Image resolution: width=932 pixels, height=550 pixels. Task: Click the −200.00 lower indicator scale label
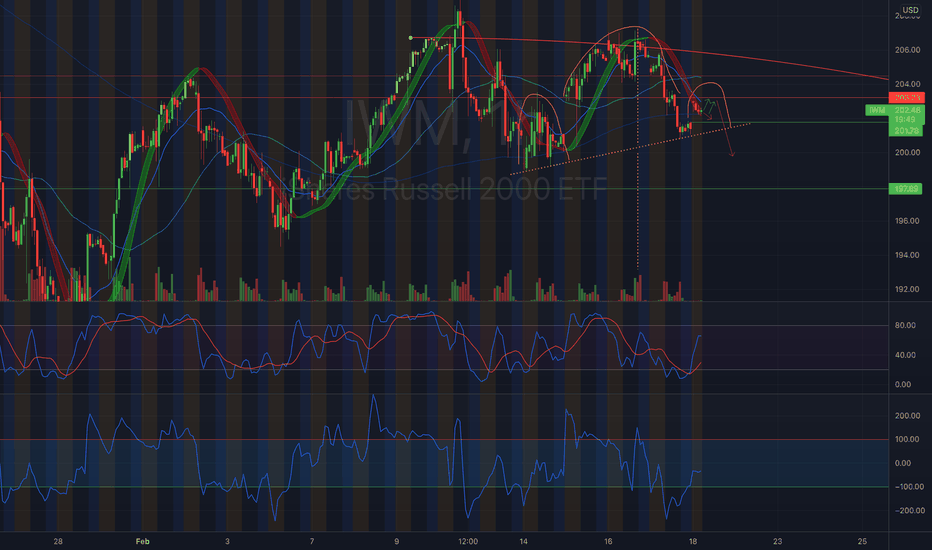pos(909,511)
